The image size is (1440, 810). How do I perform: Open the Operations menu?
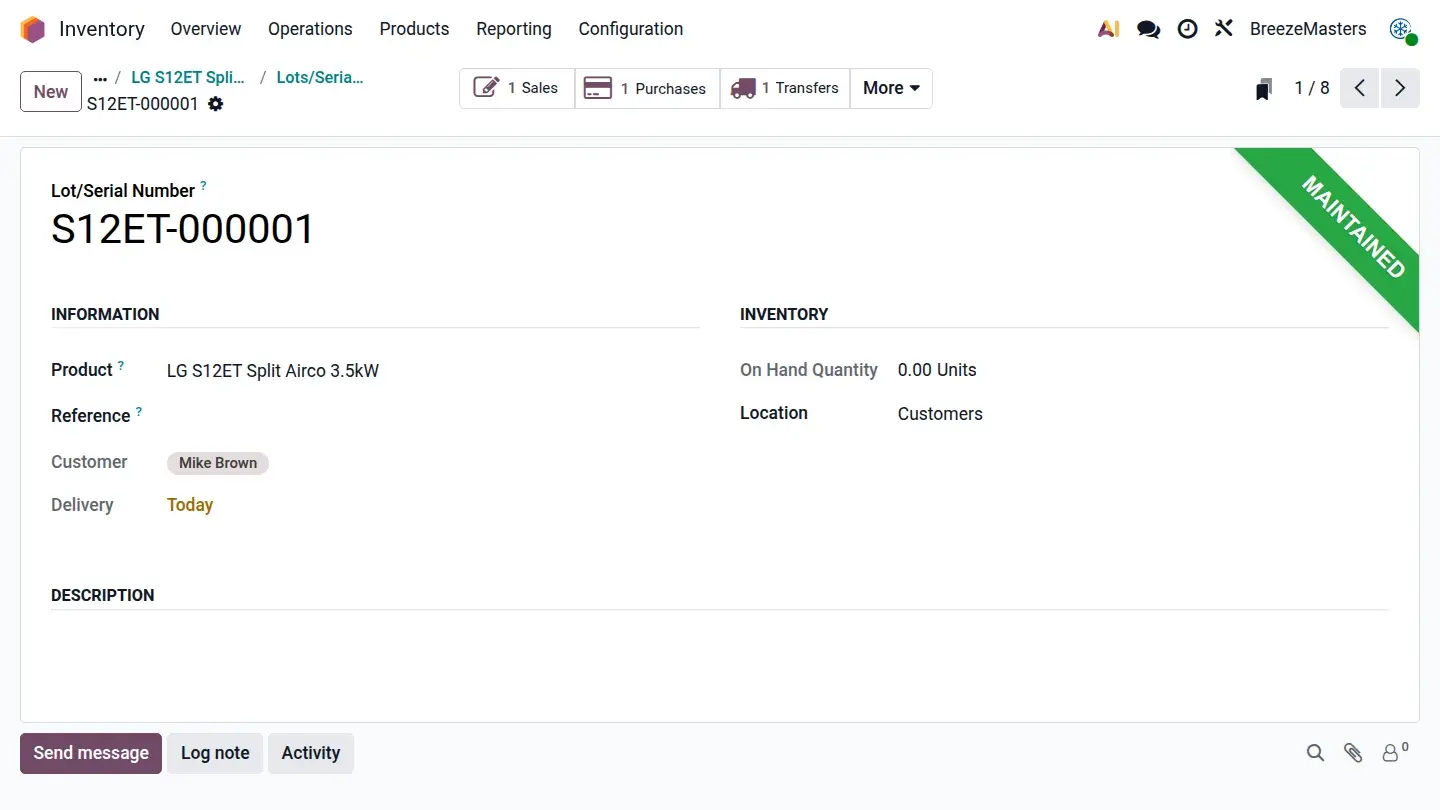pos(310,29)
